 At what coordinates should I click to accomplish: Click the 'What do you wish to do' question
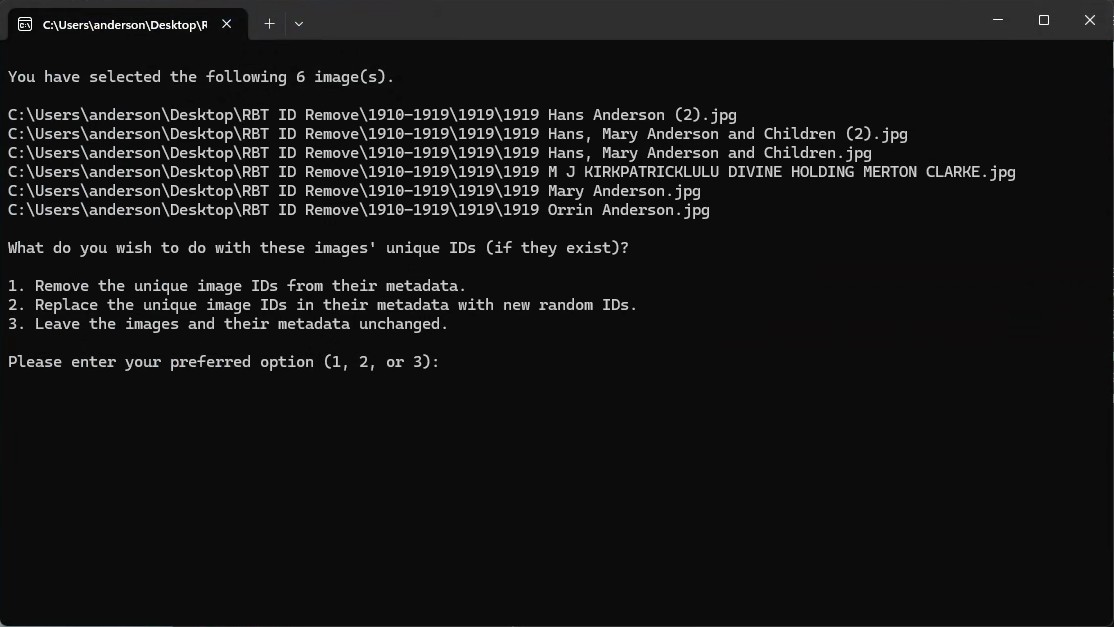click(318, 248)
